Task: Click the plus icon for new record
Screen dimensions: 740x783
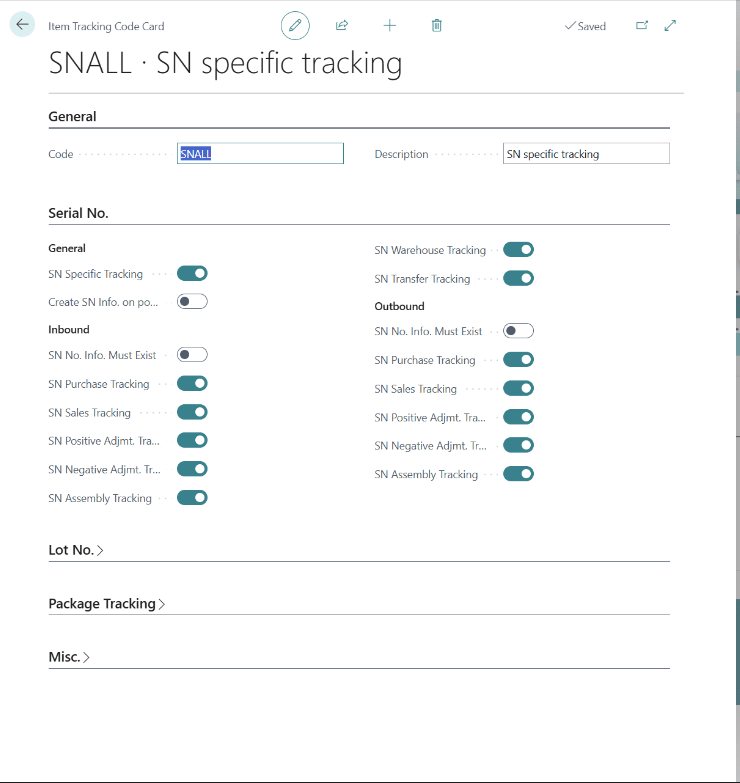Action: (x=390, y=26)
